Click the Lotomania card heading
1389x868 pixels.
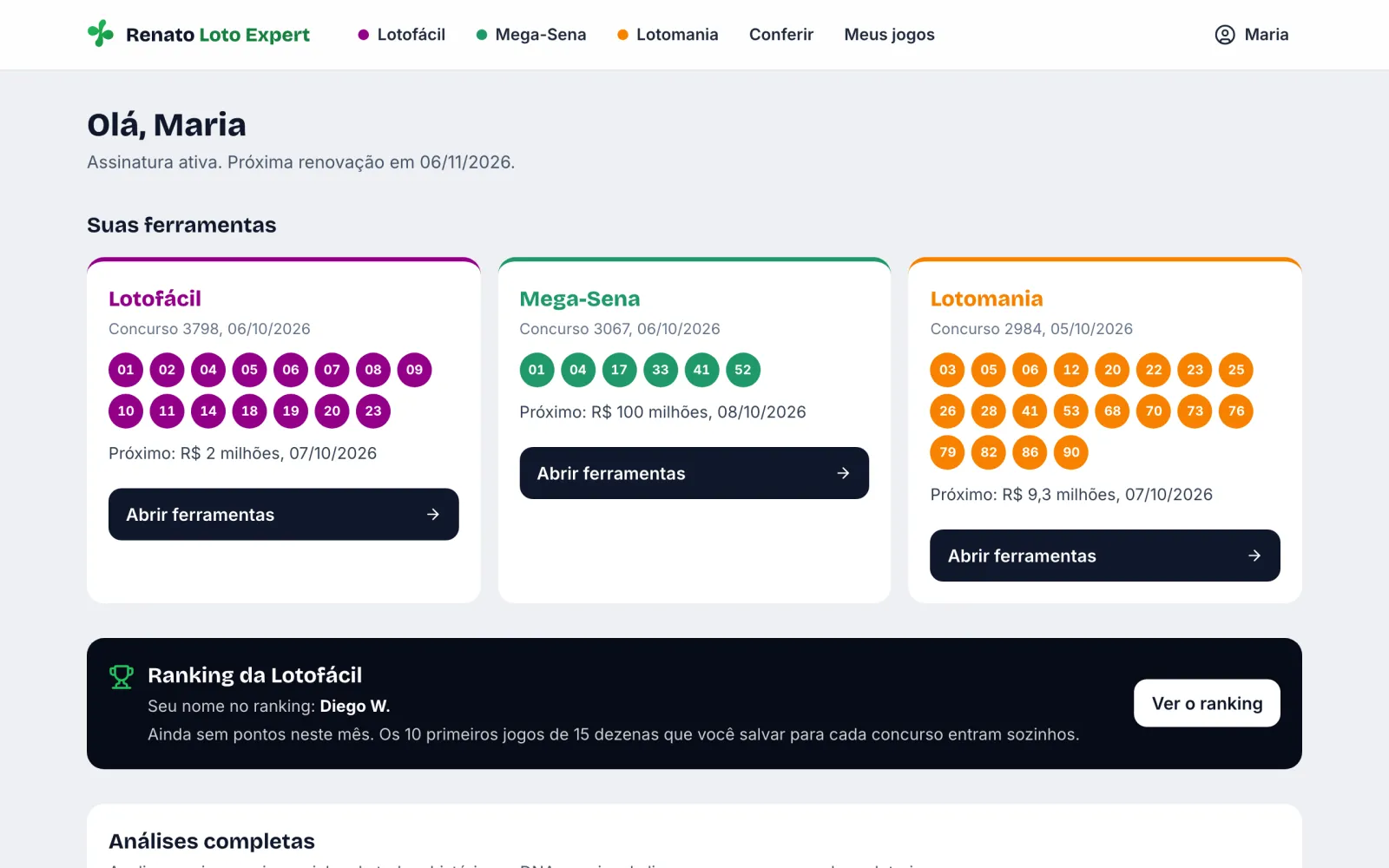pyautogui.click(x=986, y=299)
